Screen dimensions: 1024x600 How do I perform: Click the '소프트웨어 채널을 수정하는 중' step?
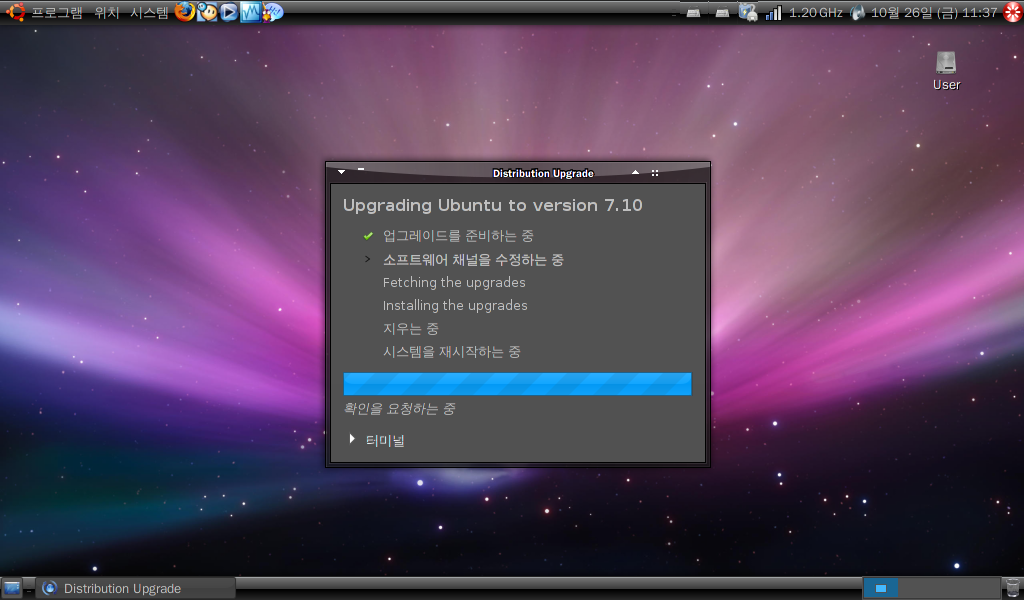pyautogui.click(x=473, y=260)
